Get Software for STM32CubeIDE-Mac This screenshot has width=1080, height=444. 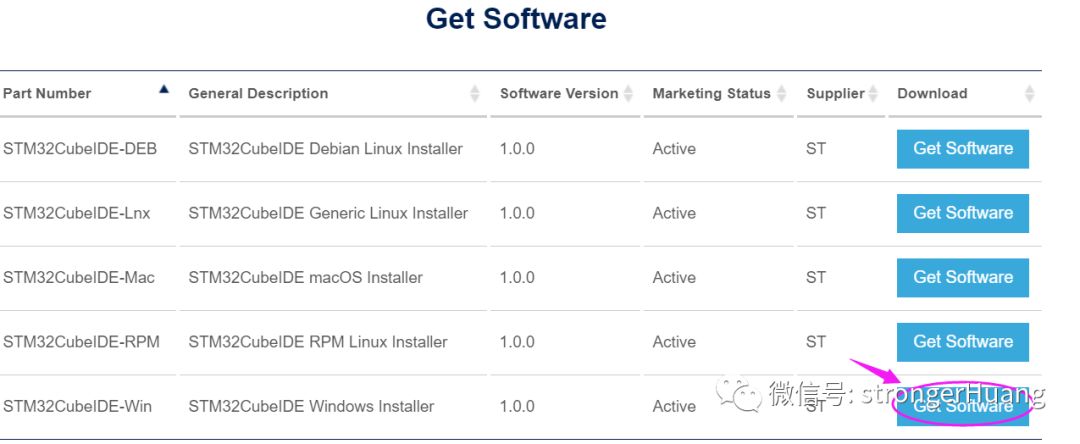[963, 277]
